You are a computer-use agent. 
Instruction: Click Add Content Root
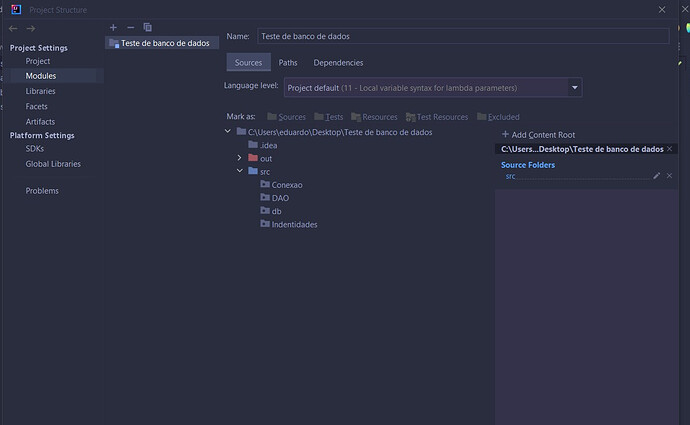click(x=539, y=135)
